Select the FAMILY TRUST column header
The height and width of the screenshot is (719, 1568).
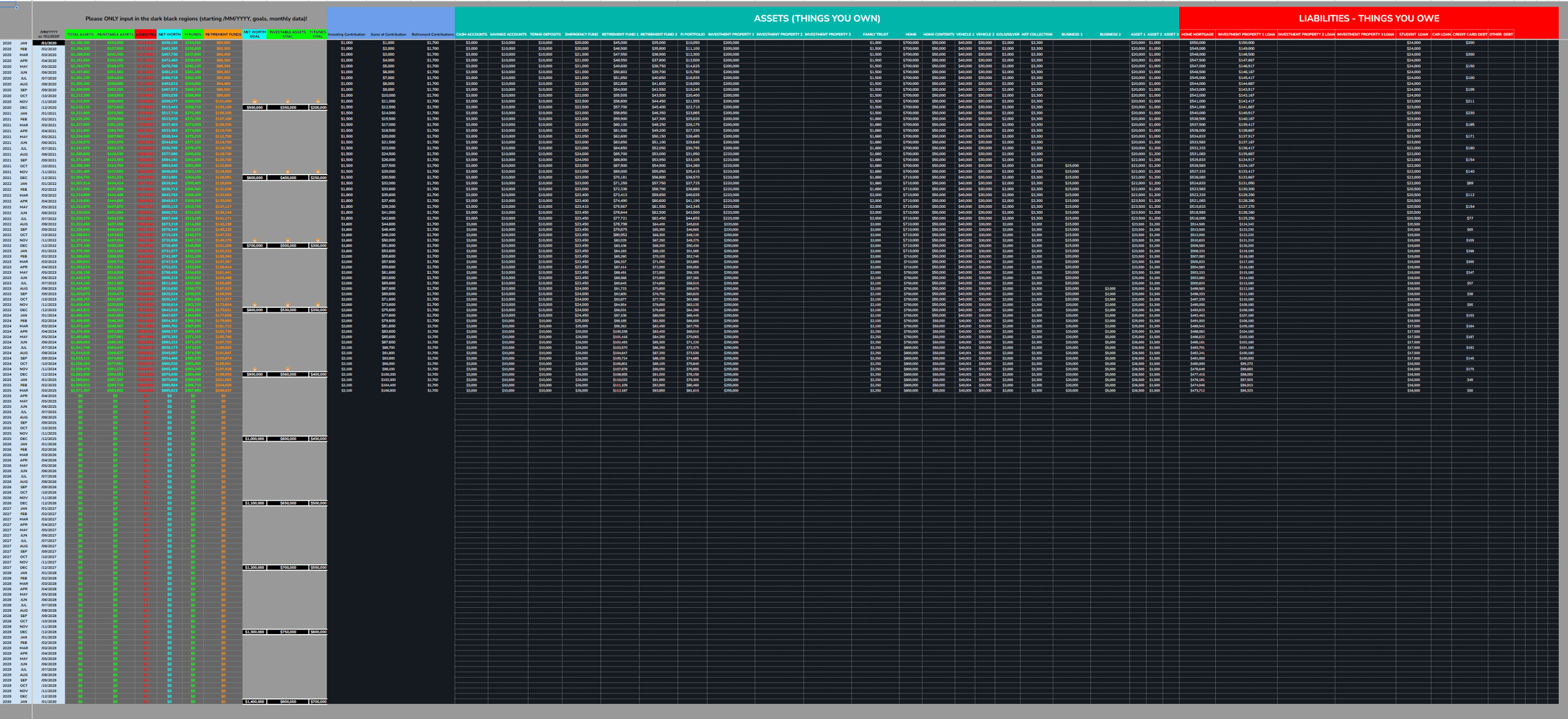coord(875,35)
